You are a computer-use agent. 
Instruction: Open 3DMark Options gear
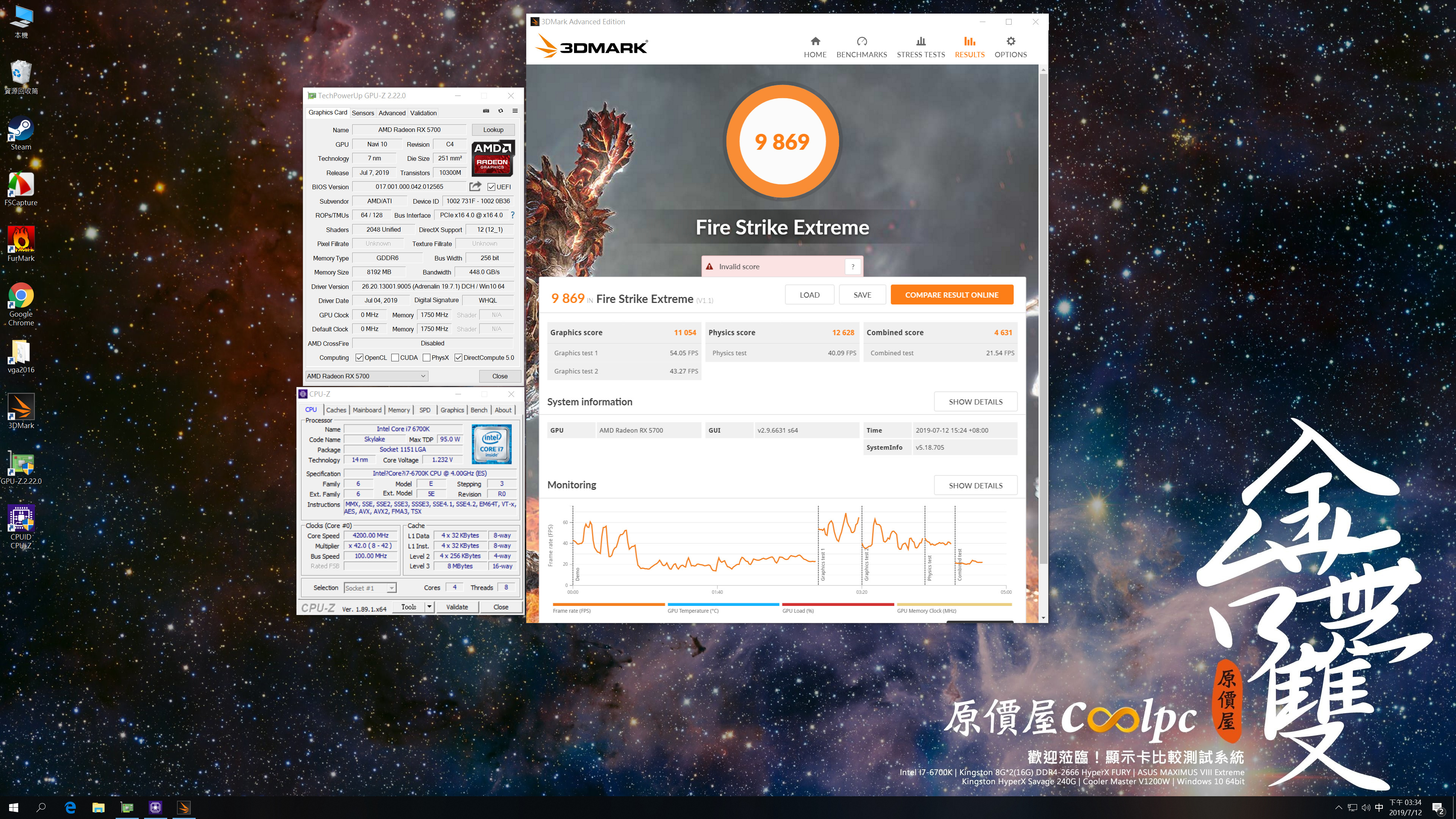(1010, 47)
